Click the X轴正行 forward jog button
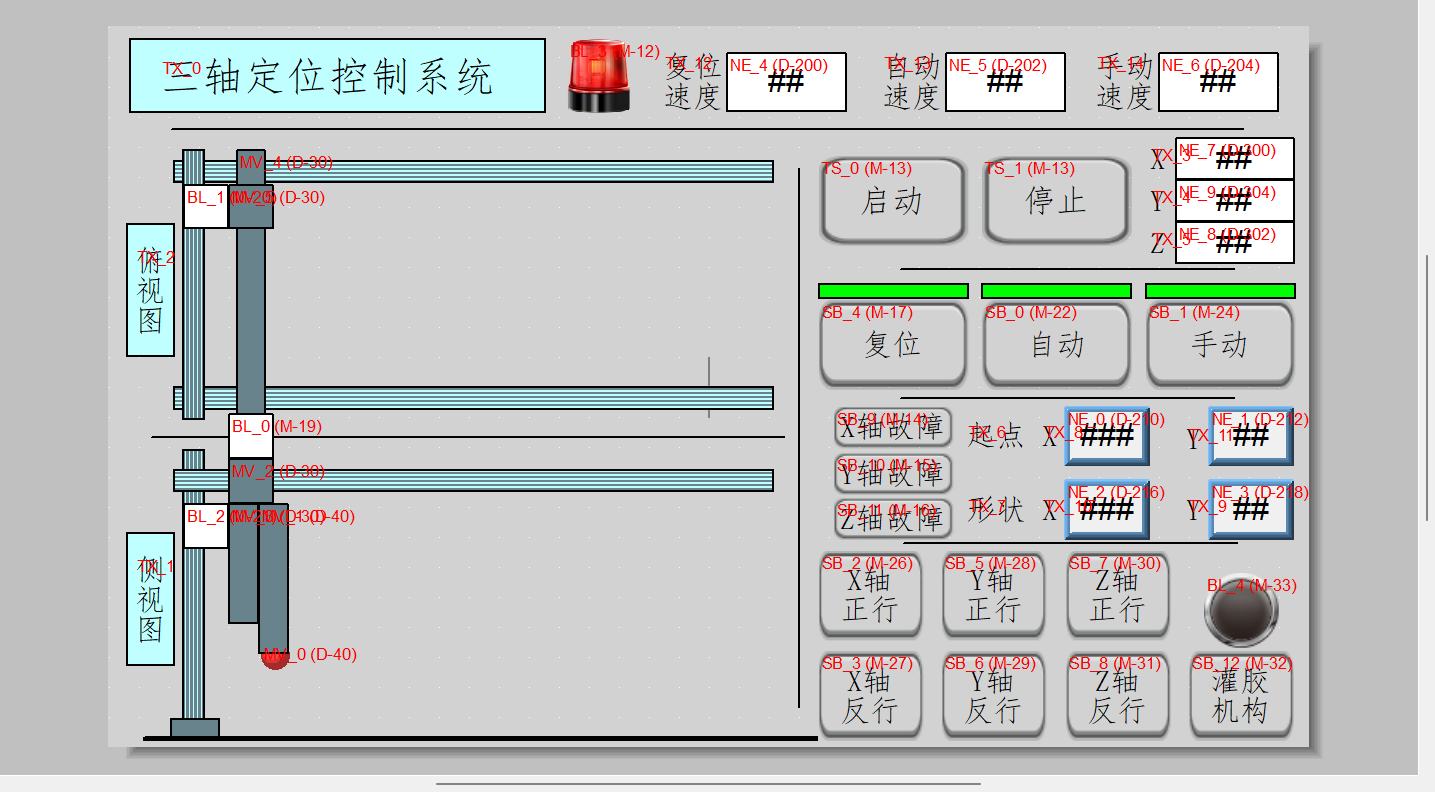1435x792 pixels. pos(870,596)
